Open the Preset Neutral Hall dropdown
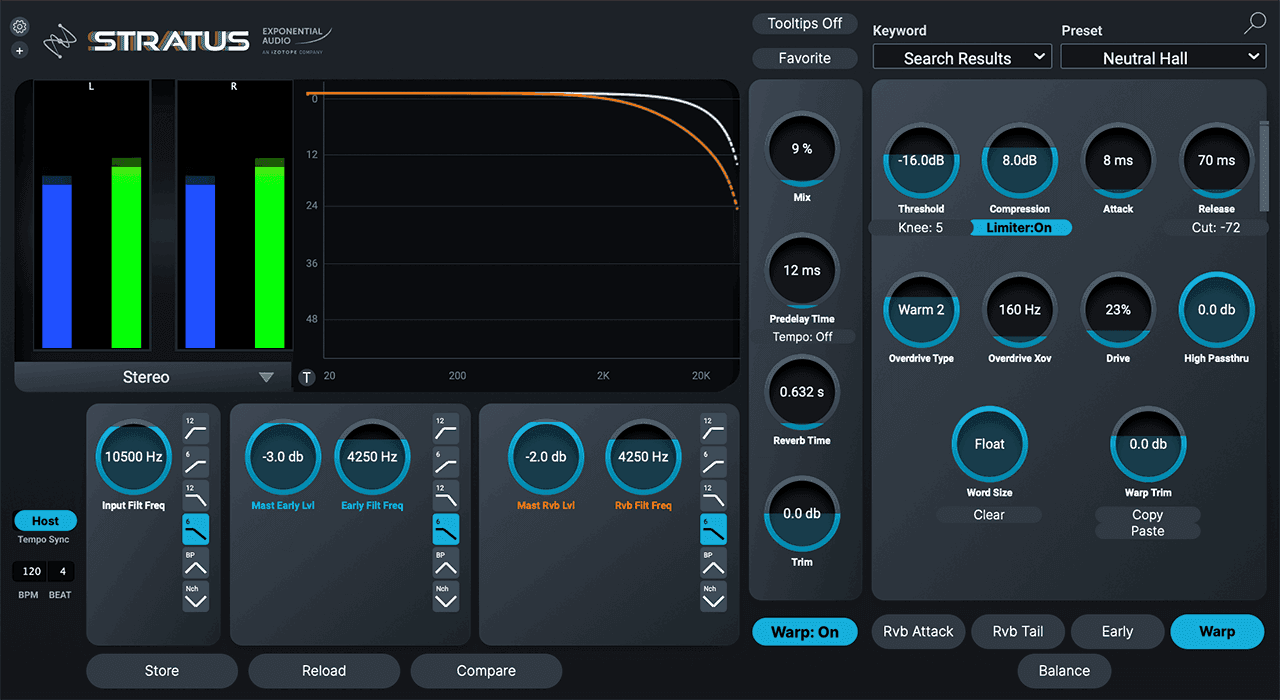This screenshot has height=700, width=1280. tap(1163, 58)
